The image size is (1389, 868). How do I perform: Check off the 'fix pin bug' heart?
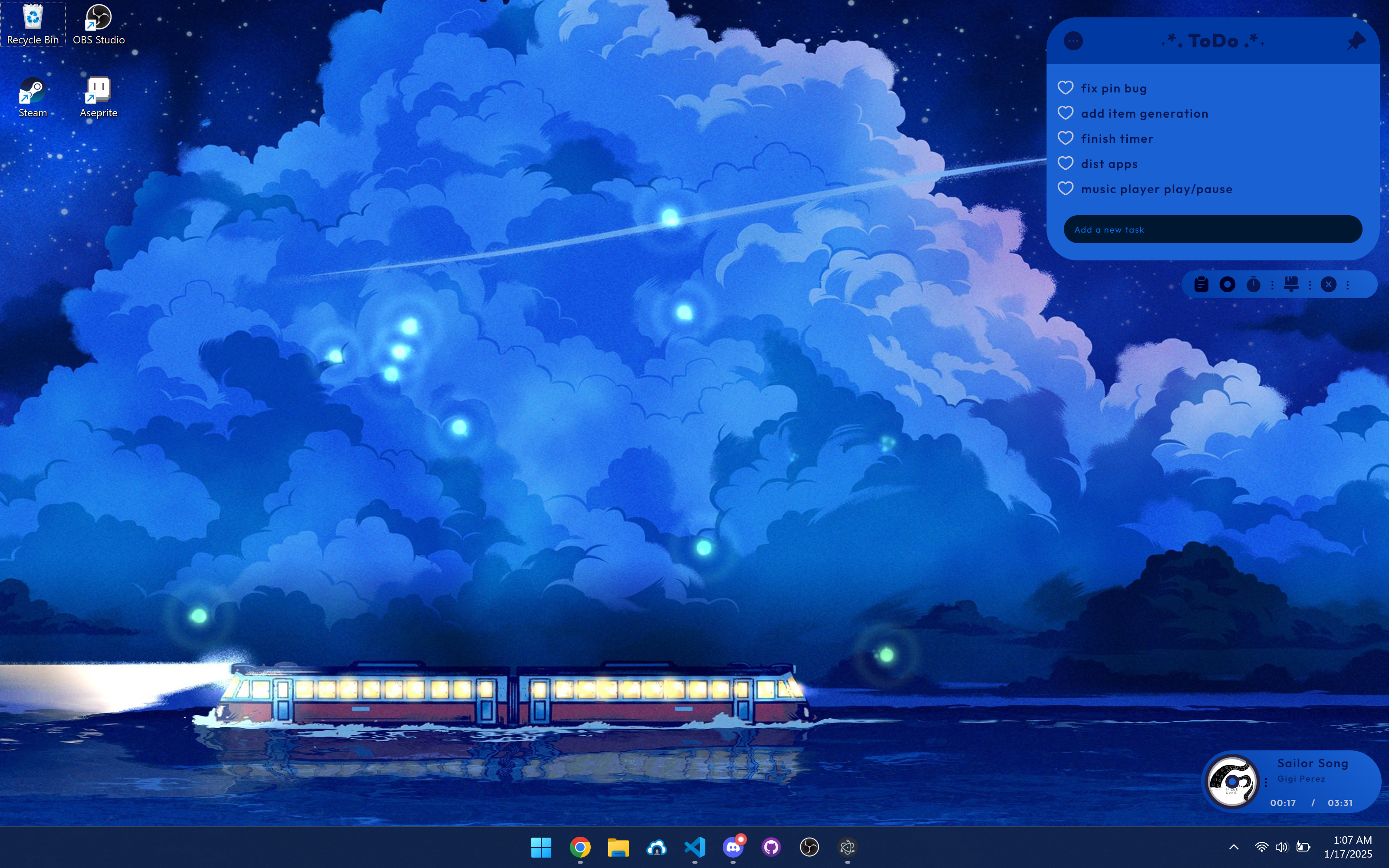pos(1066,87)
